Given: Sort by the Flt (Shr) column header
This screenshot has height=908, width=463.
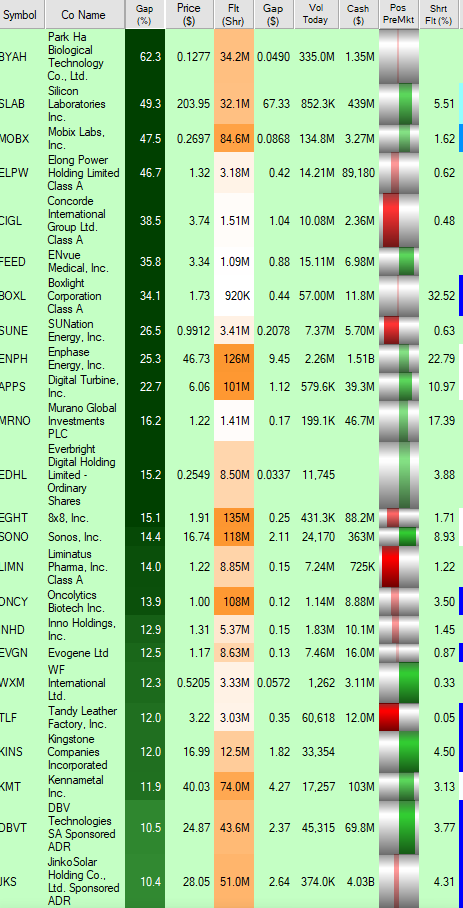Looking at the screenshot, I should point(234,14).
